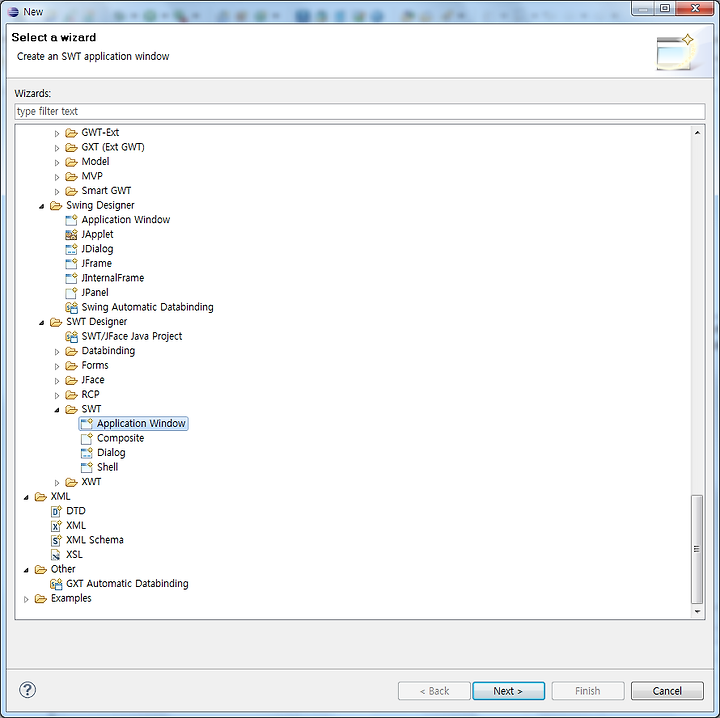Click the SWT/JFace Java Project icon
Viewport: 720px width, 718px height.
tap(71, 337)
